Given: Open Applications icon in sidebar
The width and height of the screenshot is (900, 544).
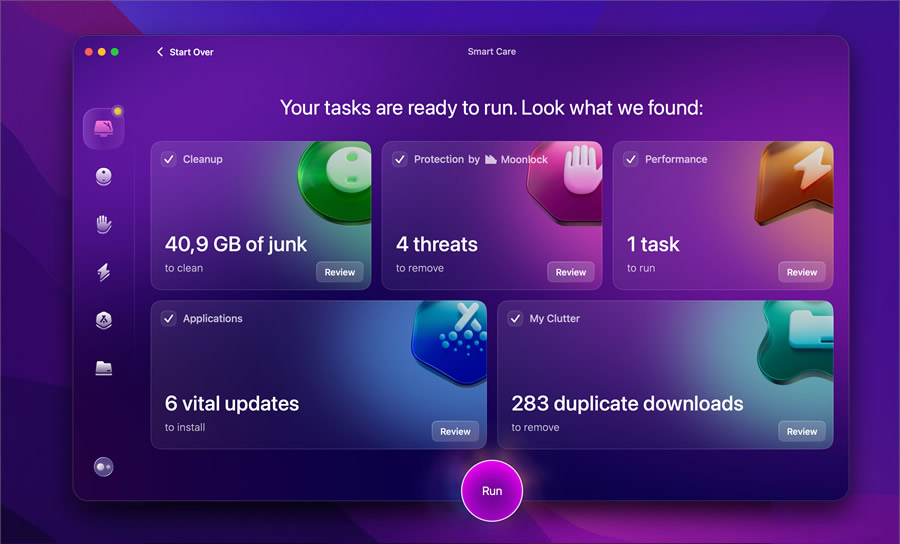Looking at the screenshot, I should (x=103, y=320).
